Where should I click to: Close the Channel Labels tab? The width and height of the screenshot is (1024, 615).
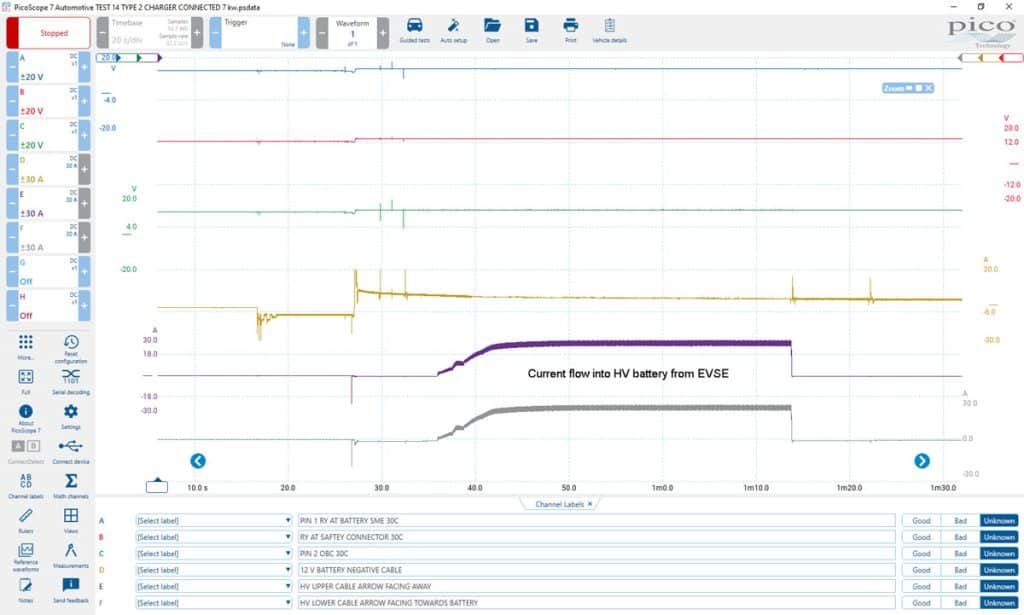[x=590, y=504]
